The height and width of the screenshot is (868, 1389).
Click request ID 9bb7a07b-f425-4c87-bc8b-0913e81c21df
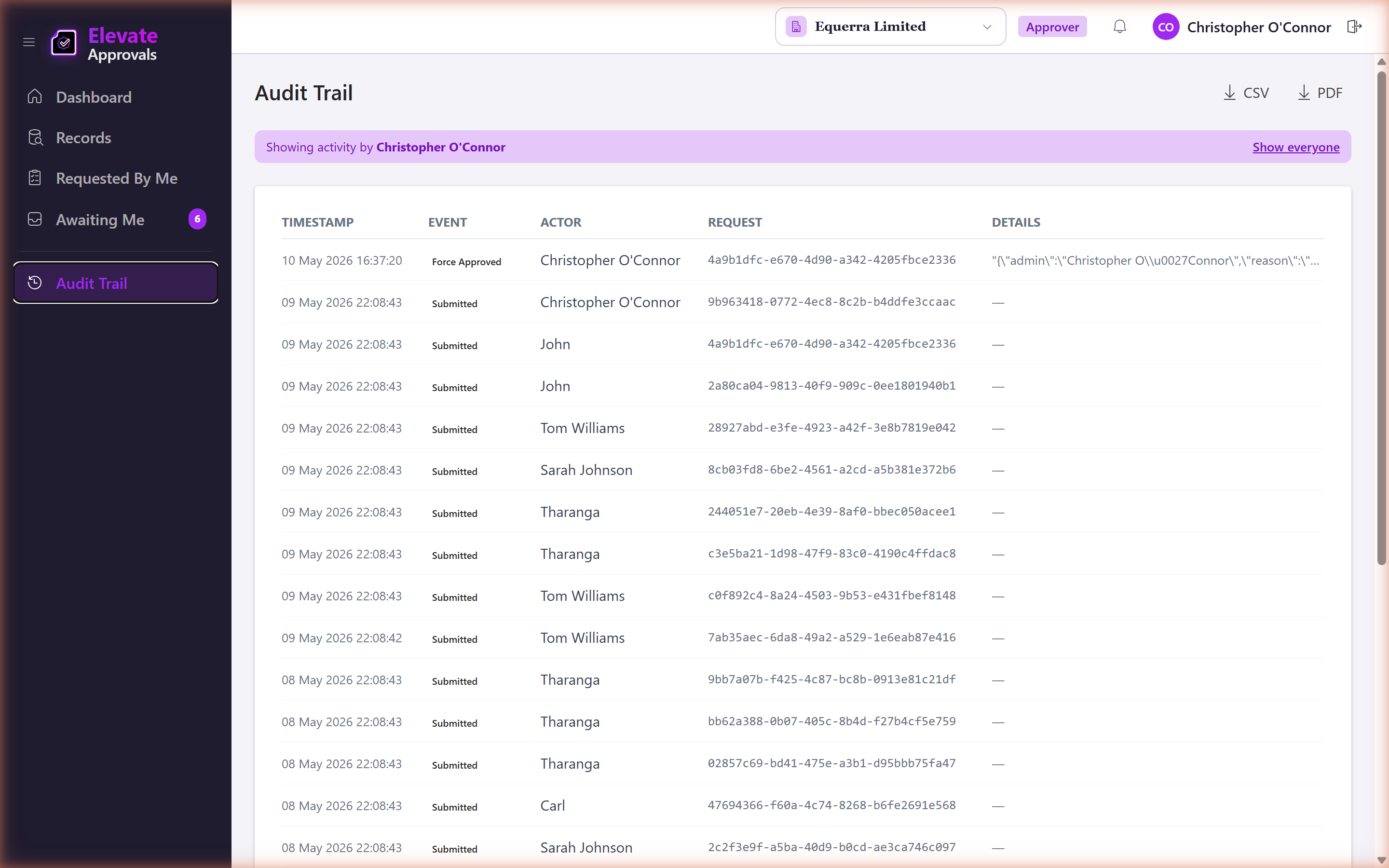pos(831,679)
